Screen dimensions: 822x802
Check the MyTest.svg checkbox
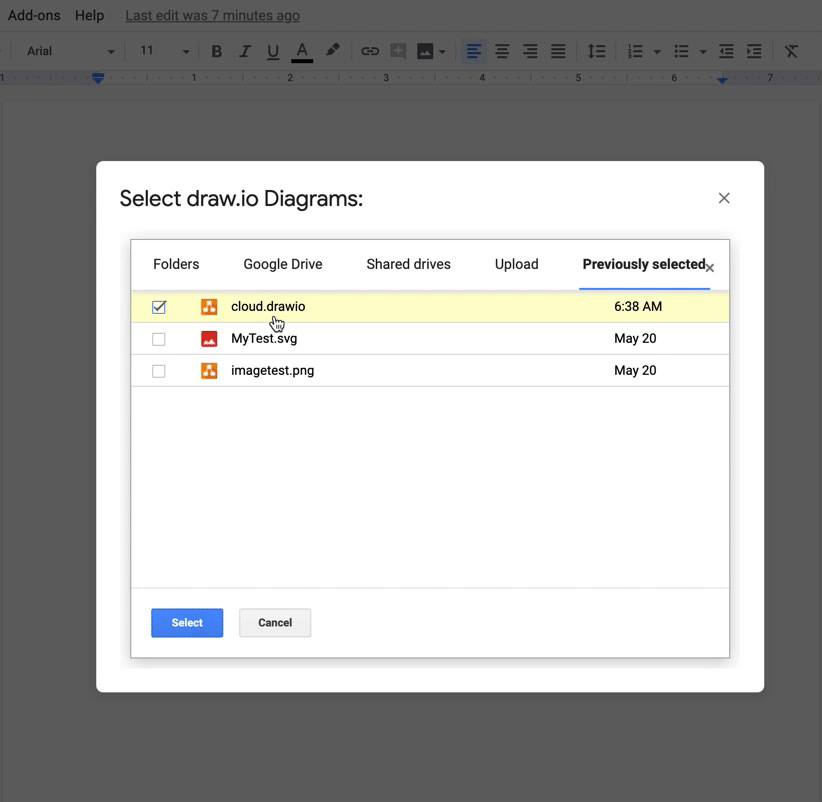click(x=158, y=339)
